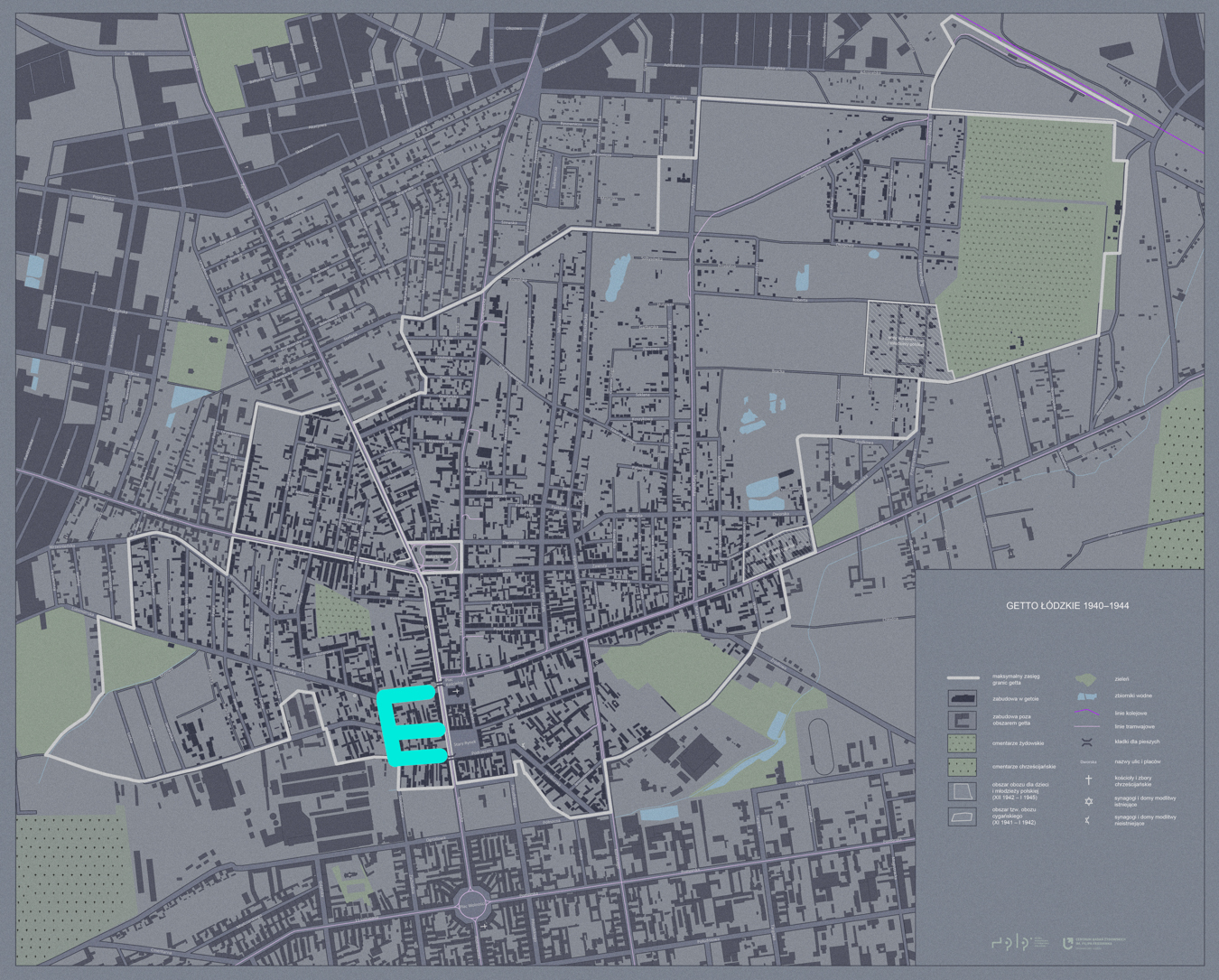
Task: Click the cyan letter E marker
Action: [408, 725]
